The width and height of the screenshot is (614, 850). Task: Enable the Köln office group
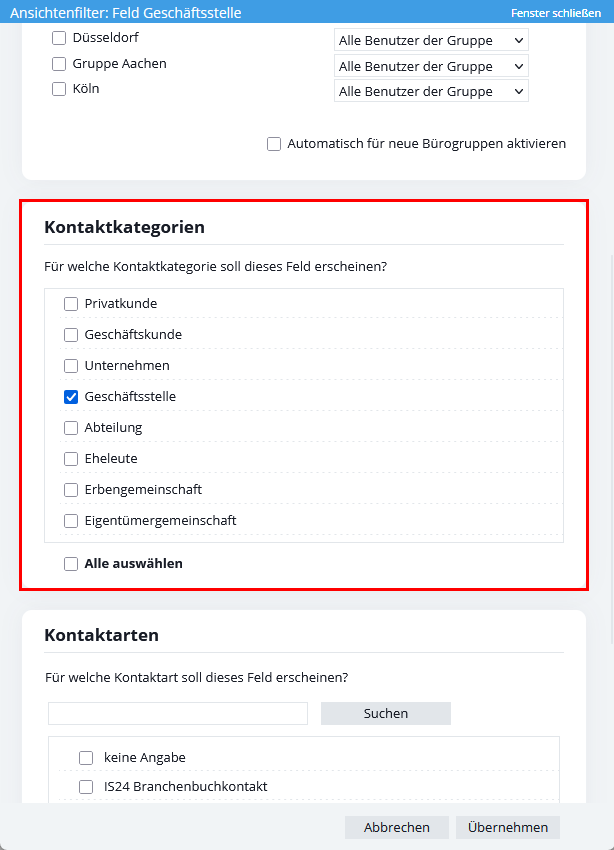[x=59, y=88]
